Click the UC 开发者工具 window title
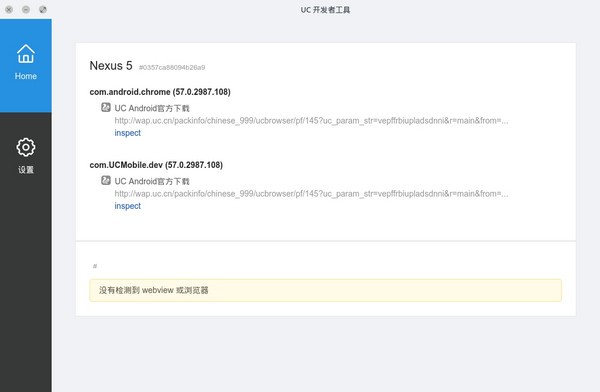600x392 pixels. coord(325,10)
